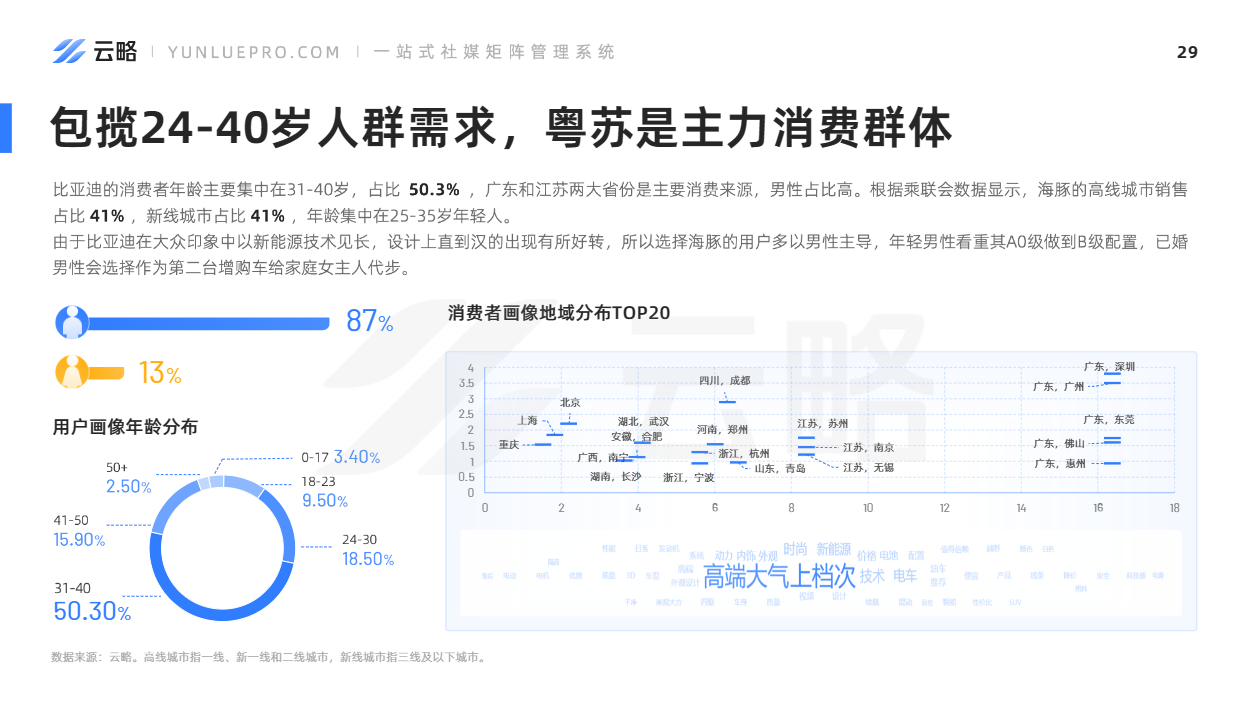The width and height of the screenshot is (1250, 703).
Task: Click the 湖北，武汉 data label
Action: tap(643, 422)
